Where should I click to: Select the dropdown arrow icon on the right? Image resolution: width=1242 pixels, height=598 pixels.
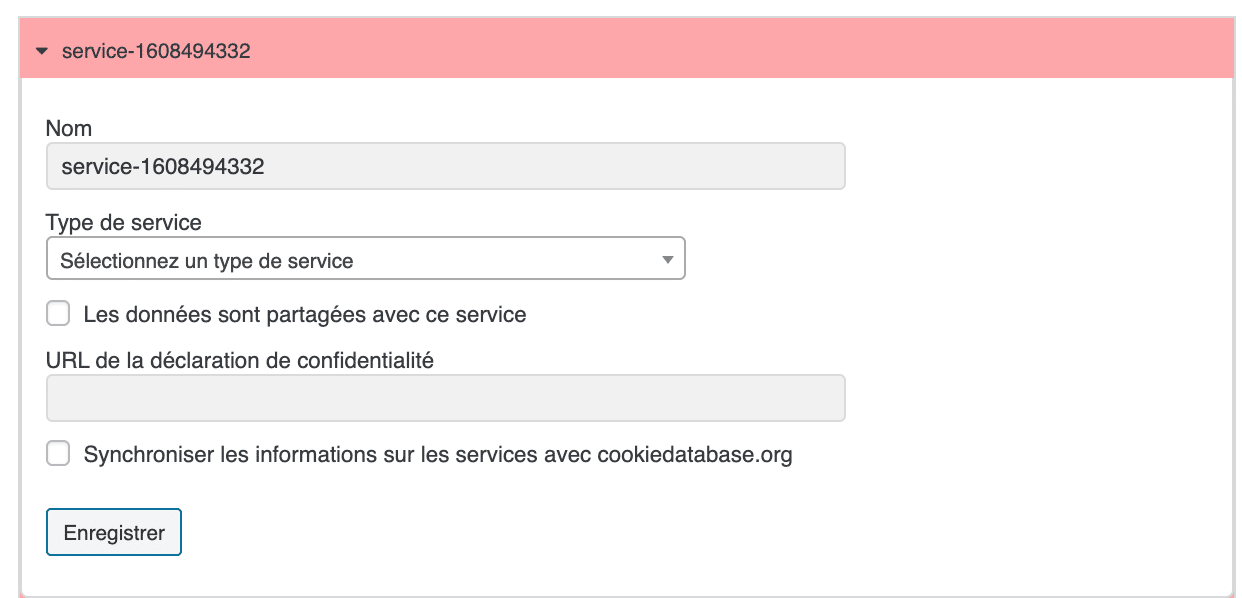click(668, 258)
